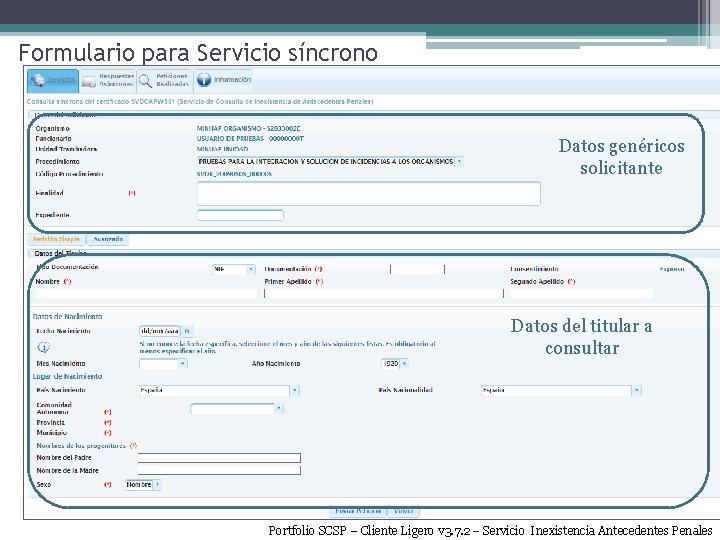Open the Servicios tab
This screenshot has width=720, height=540.
pos(53,80)
